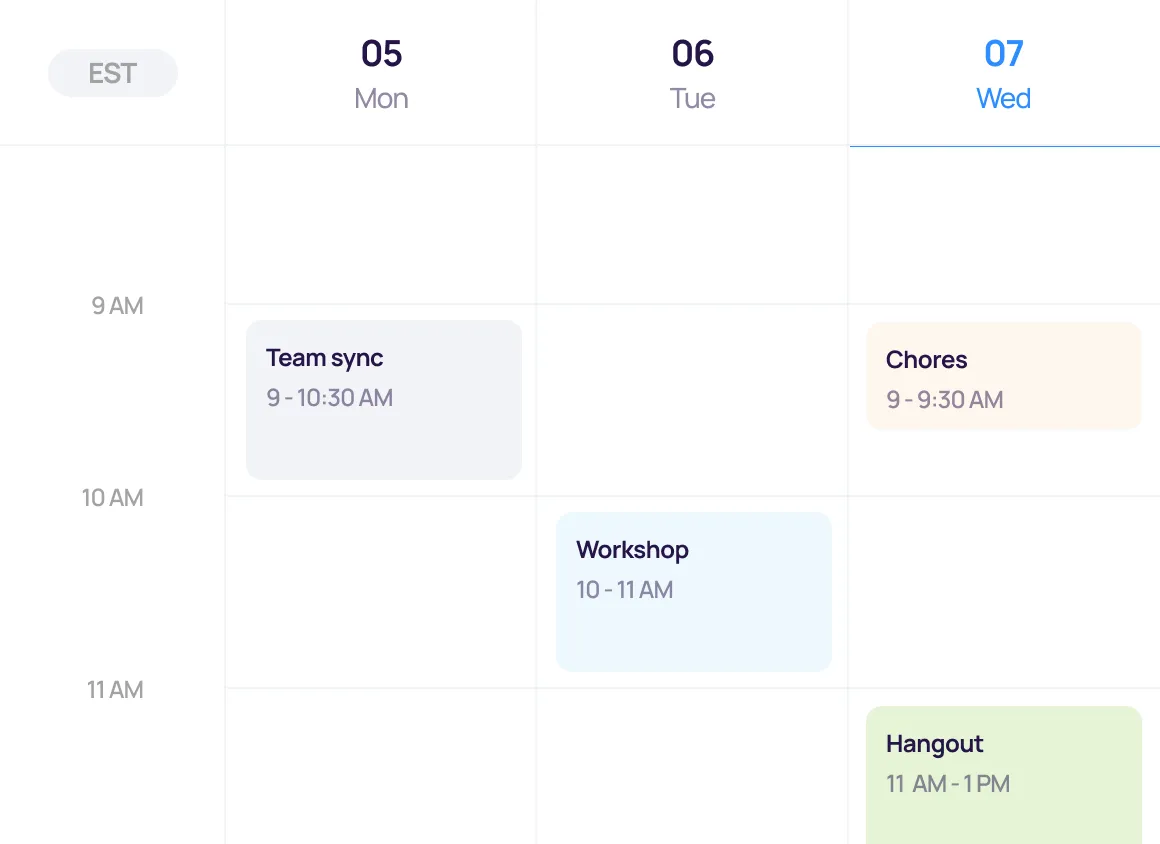Select the empty Monday 11 AM slot
The image size is (1160, 844).
[381, 766]
